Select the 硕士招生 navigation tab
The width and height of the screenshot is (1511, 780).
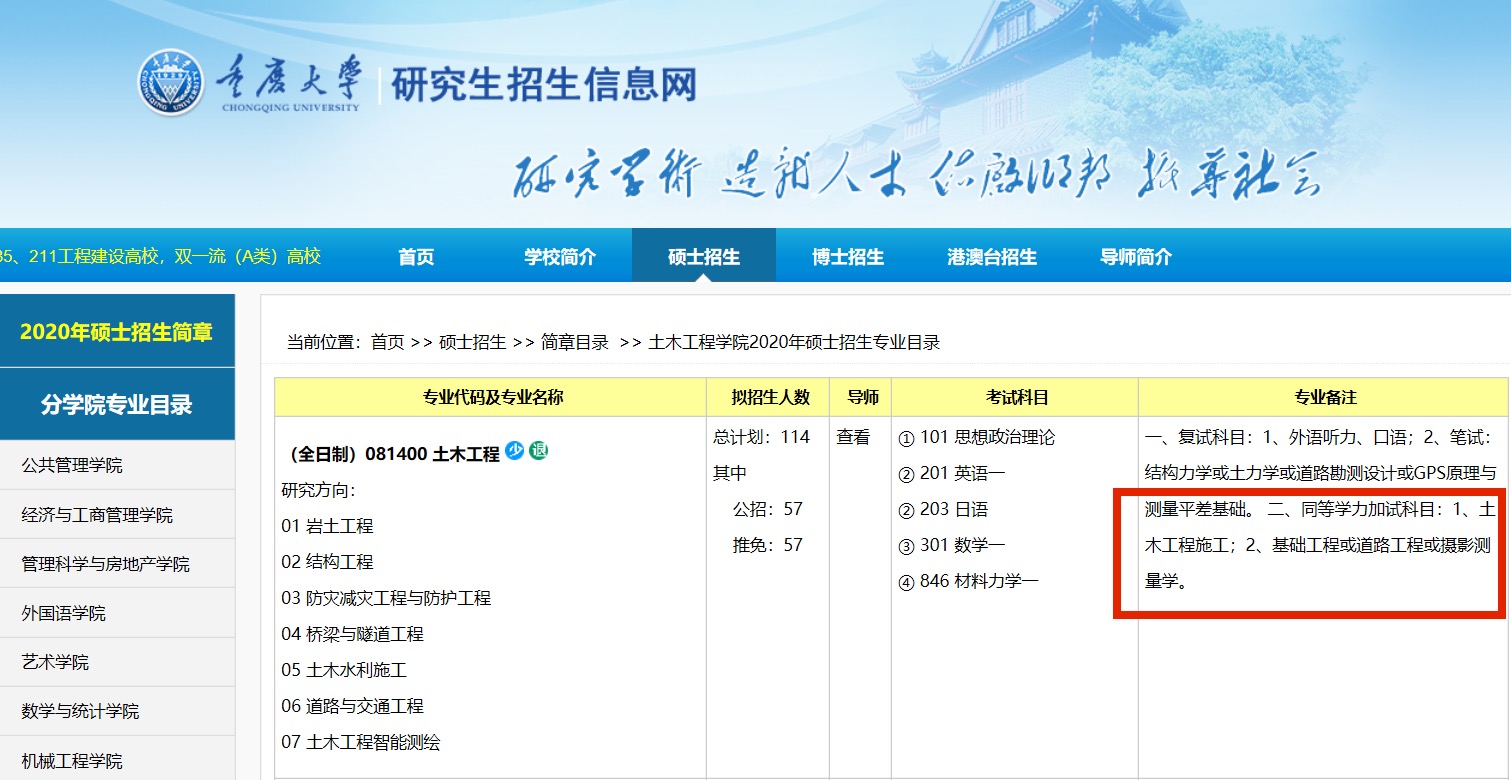coord(704,256)
